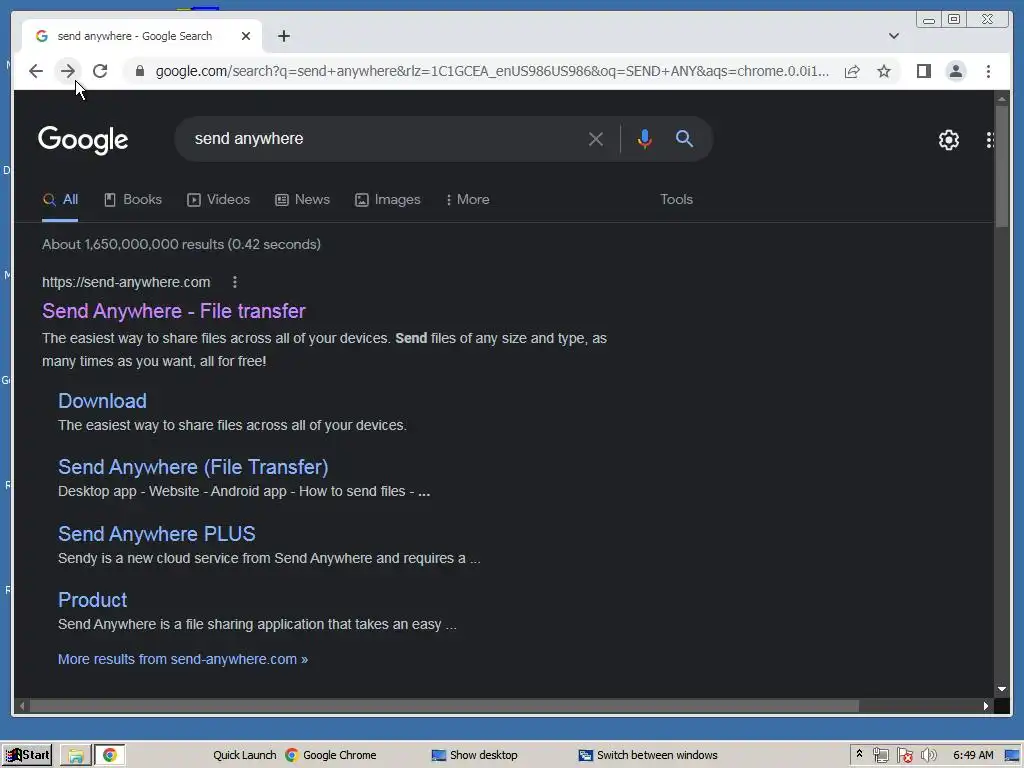The image size is (1024, 768).
Task: Open 'Send Anywhere (File Transfer)' sitelink
Action: [193, 467]
